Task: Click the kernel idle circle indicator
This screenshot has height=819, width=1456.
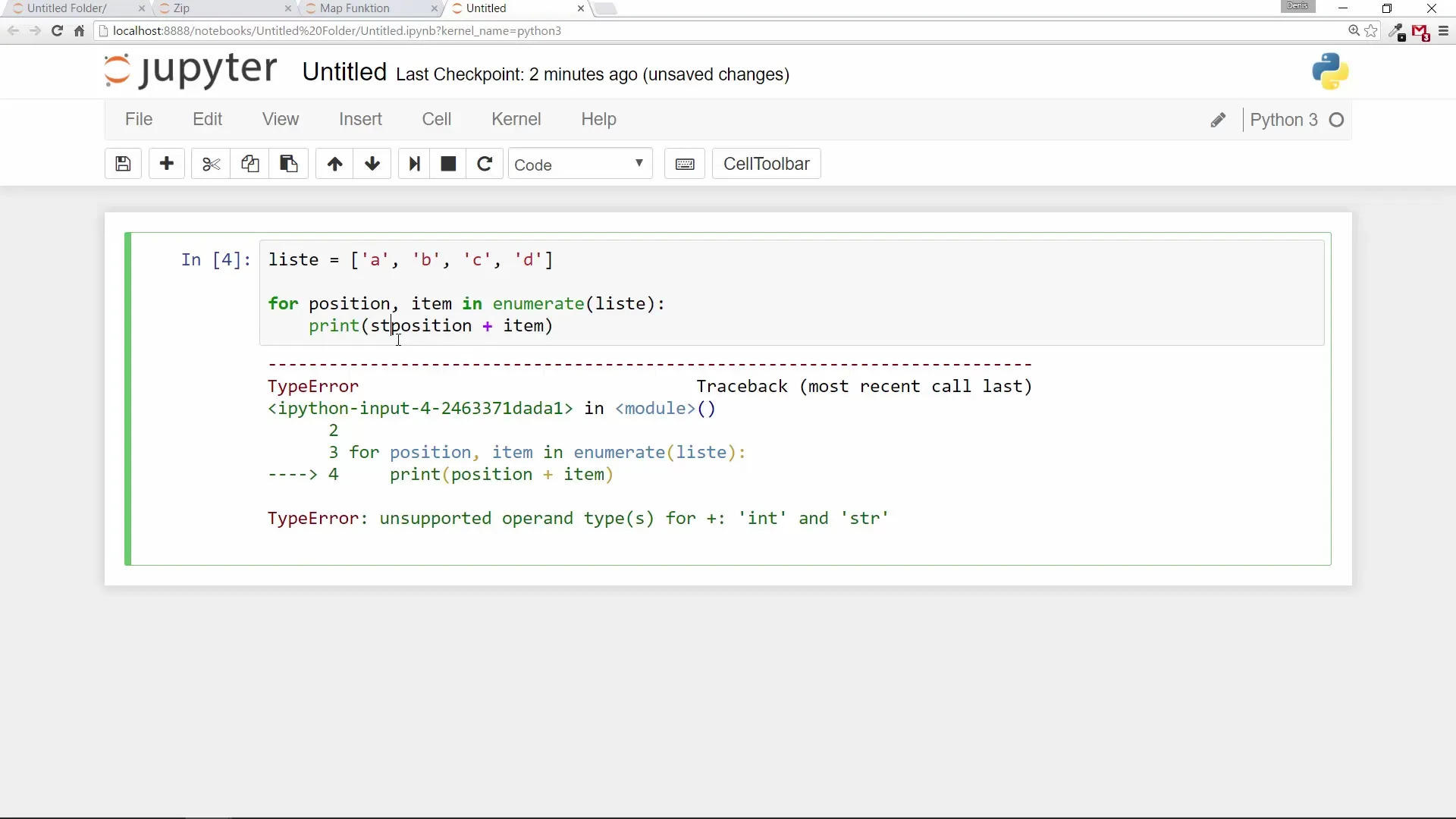Action: pyautogui.click(x=1337, y=120)
